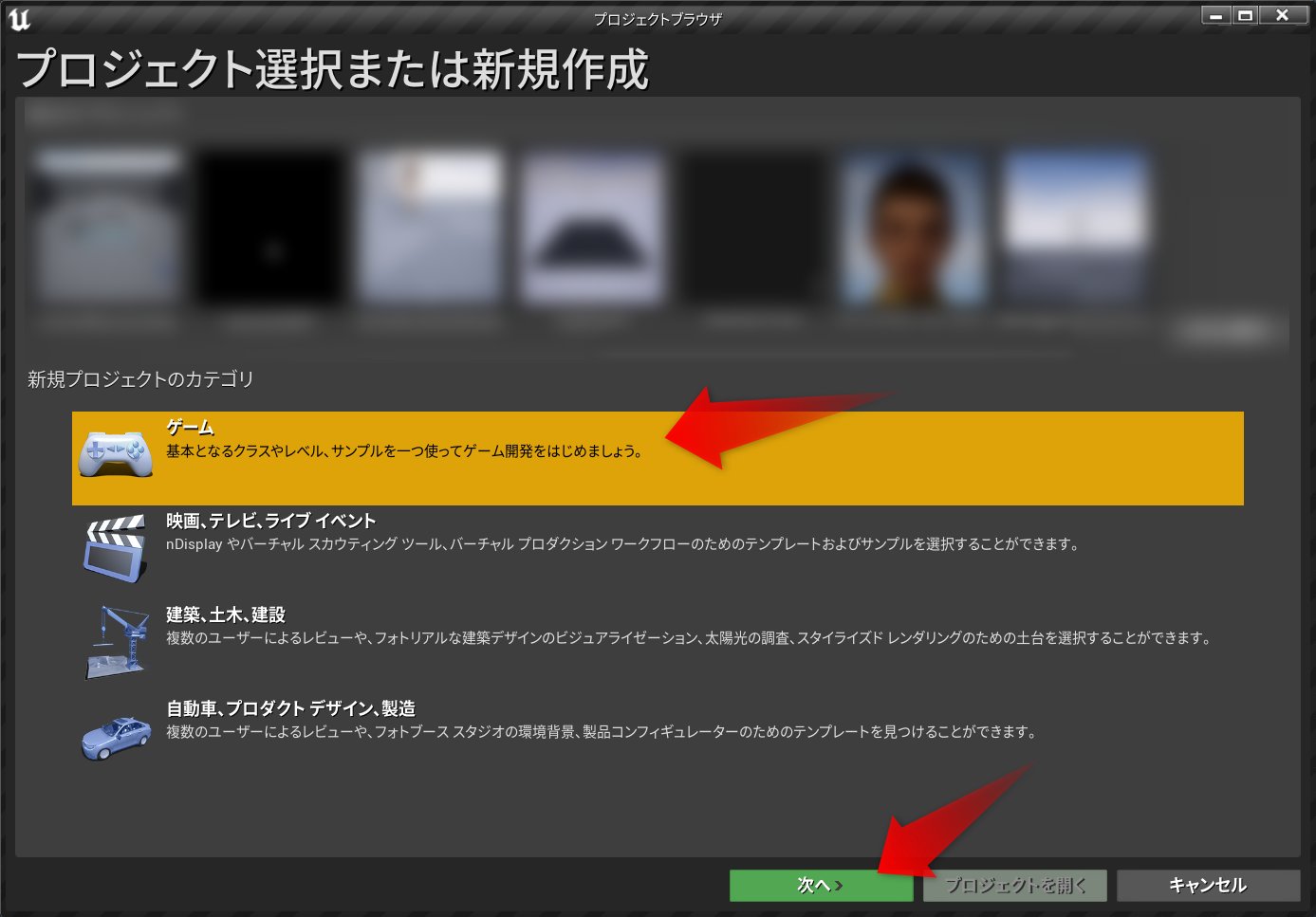Open the second black project thumbnail

pos(269,228)
